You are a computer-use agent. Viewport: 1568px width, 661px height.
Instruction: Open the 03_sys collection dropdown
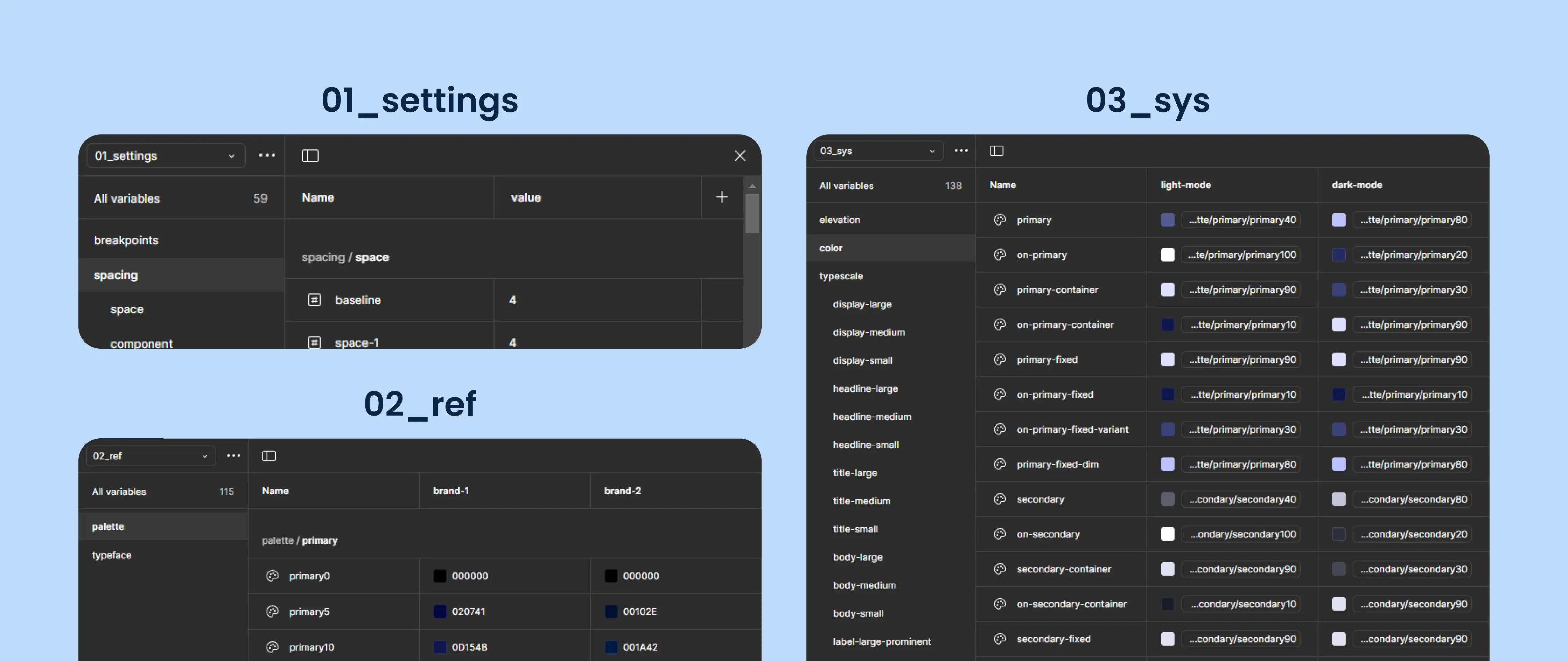point(878,151)
